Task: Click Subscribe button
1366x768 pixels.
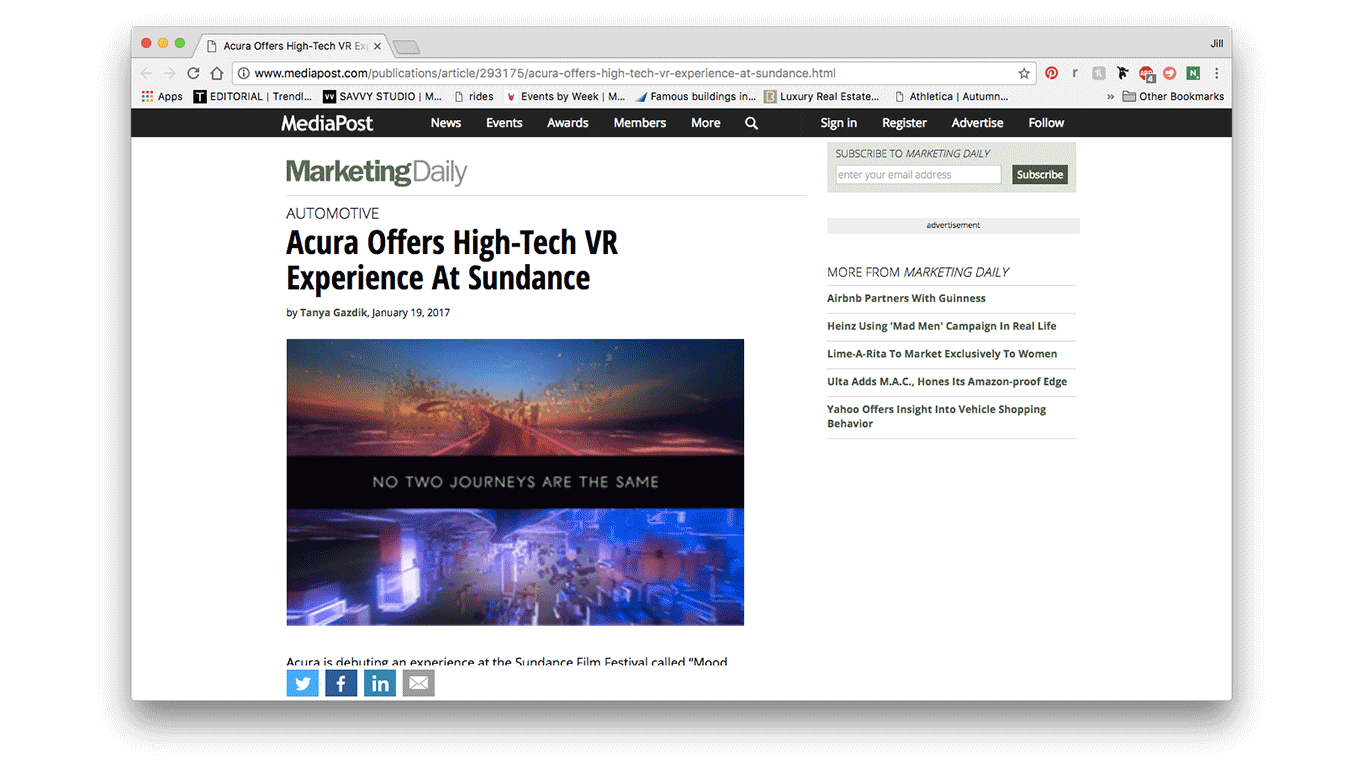Action: (1040, 175)
